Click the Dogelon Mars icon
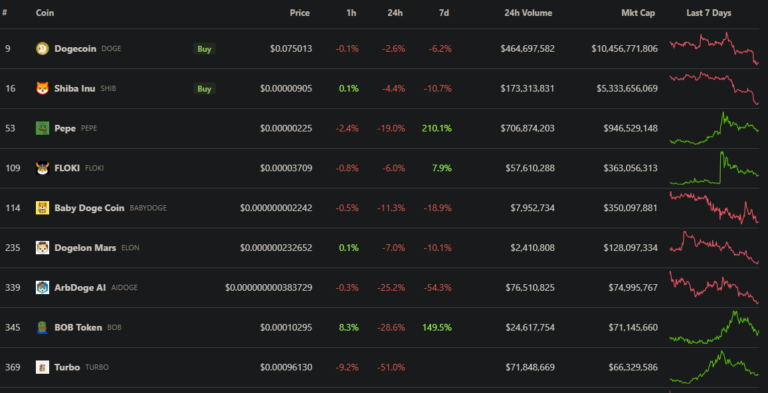Screen dimensions: 768x393 [43, 247]
